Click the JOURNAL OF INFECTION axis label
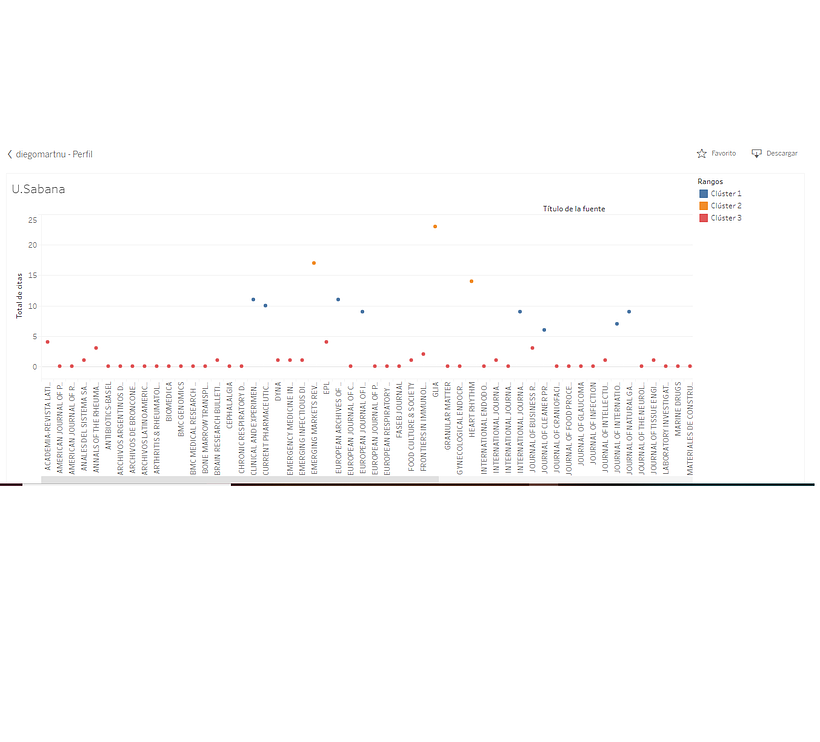 [x=593, y=423]
